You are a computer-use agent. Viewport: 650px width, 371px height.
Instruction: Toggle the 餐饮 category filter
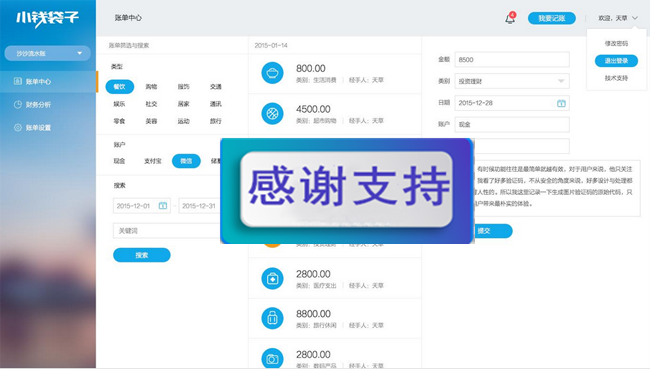point(119,87)
